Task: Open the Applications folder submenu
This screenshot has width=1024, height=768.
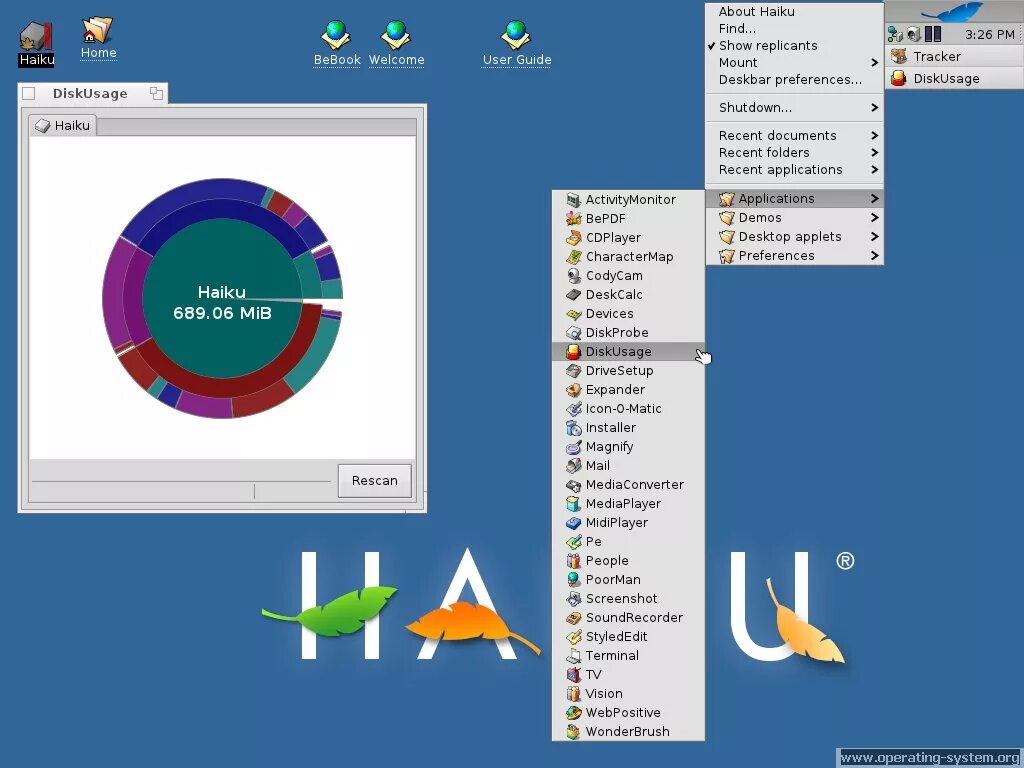Action: point(794,199)
